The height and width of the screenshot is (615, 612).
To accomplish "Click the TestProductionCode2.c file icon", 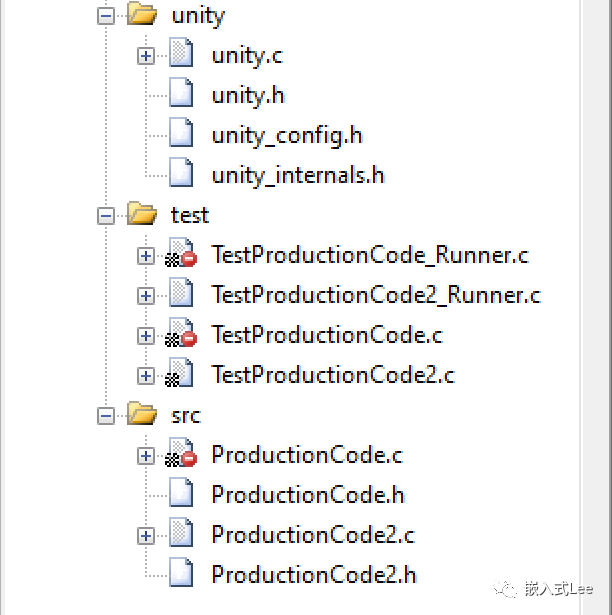I will (180, 376).
